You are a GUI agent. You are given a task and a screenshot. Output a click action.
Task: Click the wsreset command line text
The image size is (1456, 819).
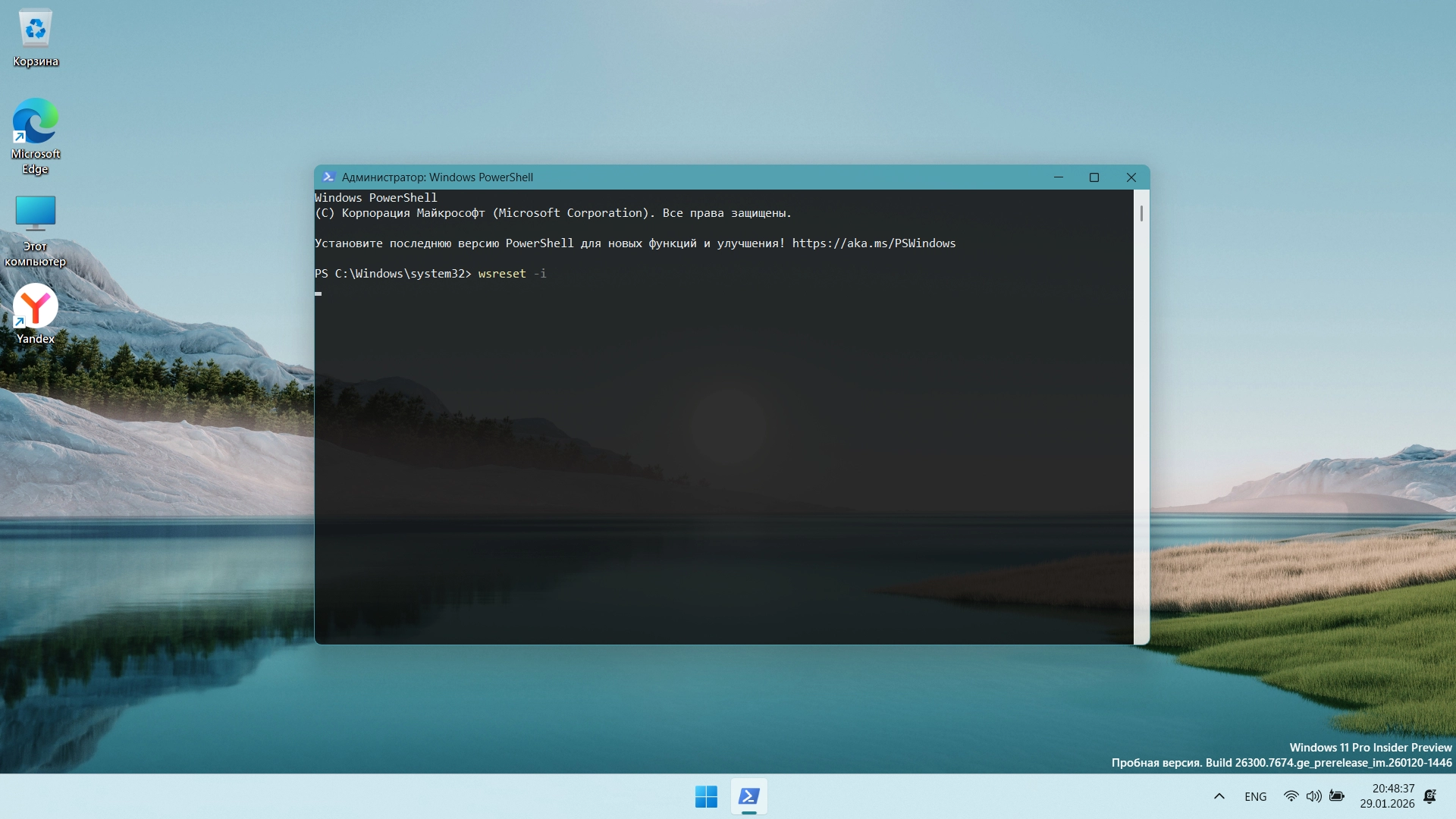[502, 274]
